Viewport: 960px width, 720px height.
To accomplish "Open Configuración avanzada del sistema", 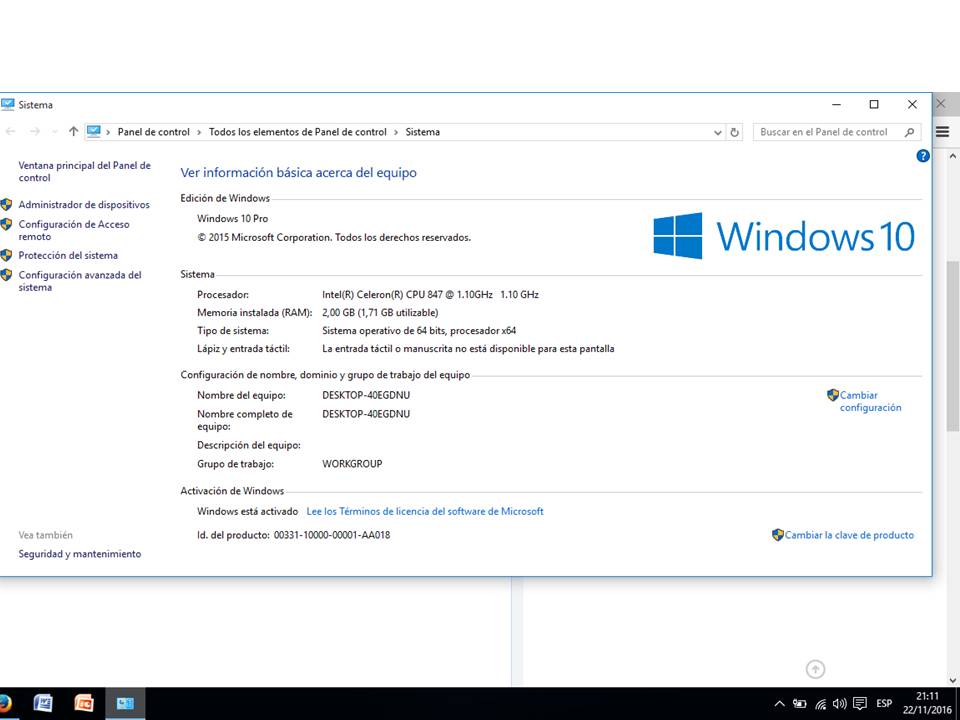I will pyautogui.click(x=80, y=281).
